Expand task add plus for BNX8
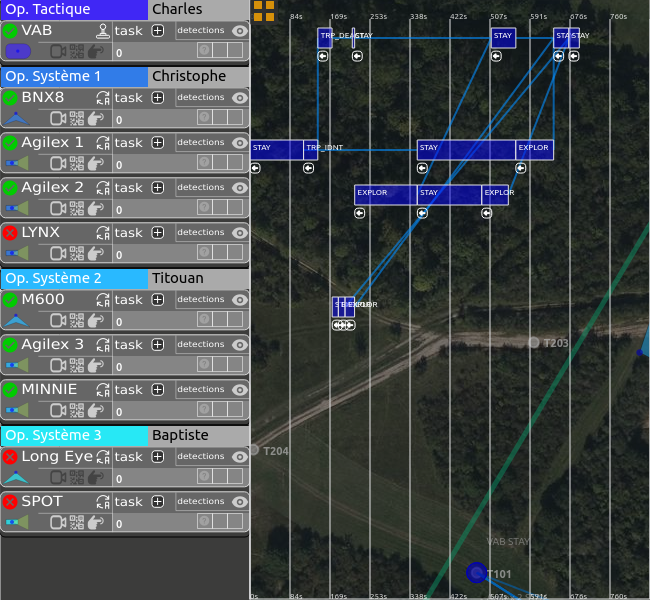The image size is (650, 600). click(x=158, y=98)
